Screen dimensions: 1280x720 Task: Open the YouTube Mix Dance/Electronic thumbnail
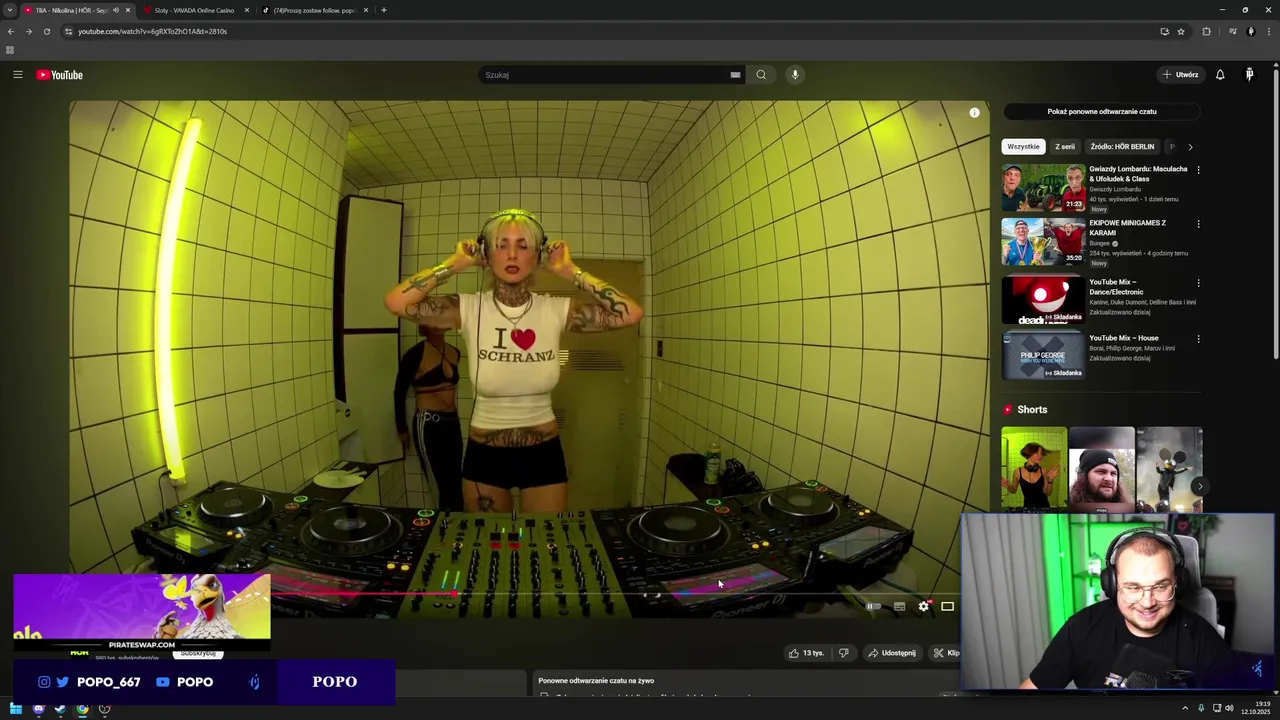pyautogui.click(x=1043, y=300)
